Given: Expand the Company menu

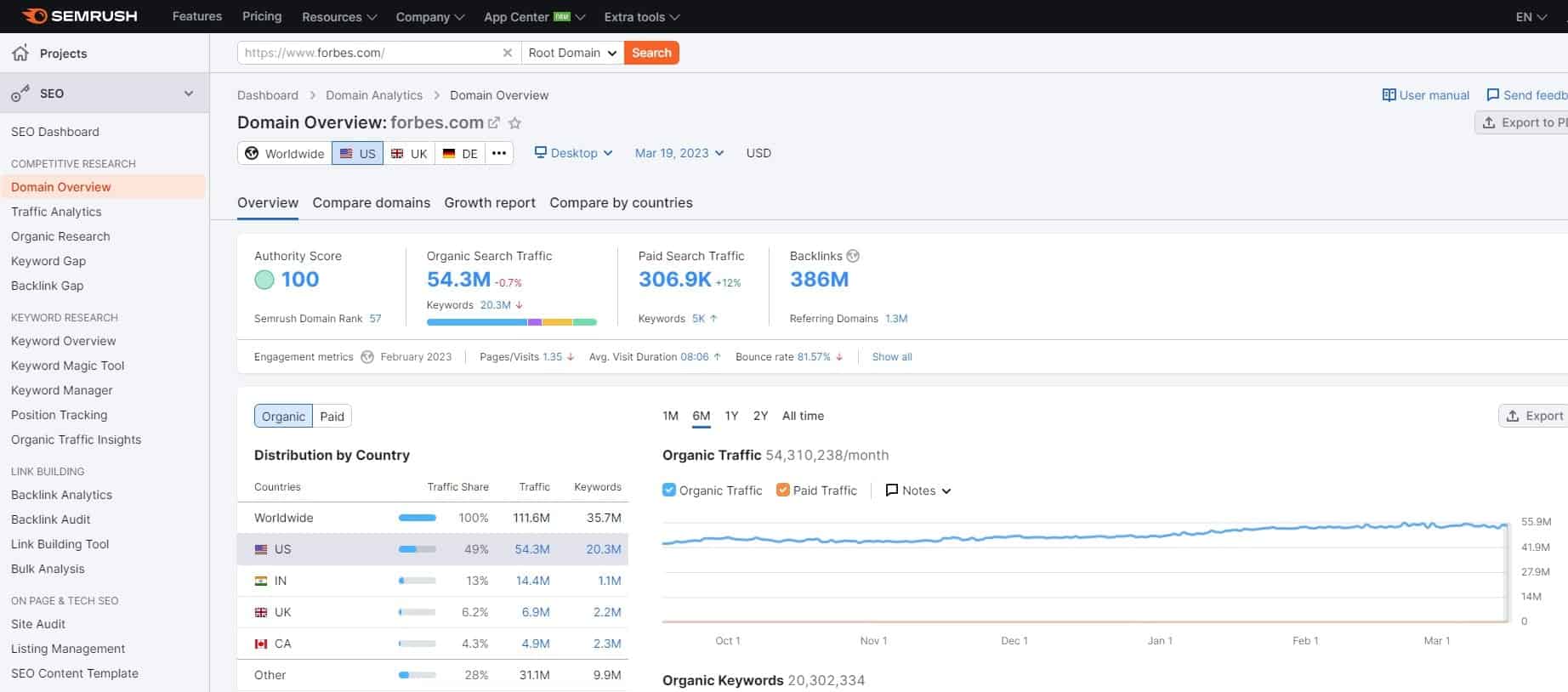Looking at the screenshot, I should coord(429,17).
